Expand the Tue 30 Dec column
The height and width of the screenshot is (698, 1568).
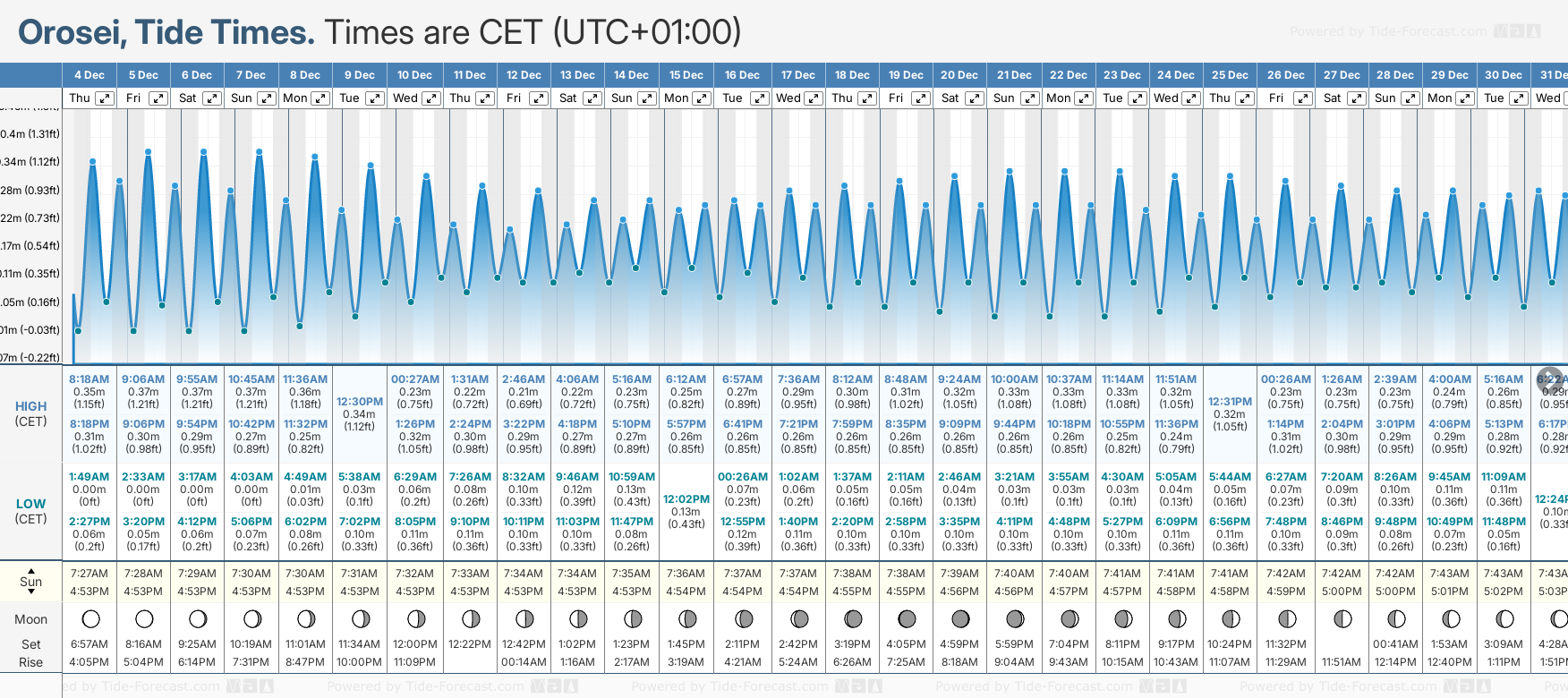(1518, 98)
